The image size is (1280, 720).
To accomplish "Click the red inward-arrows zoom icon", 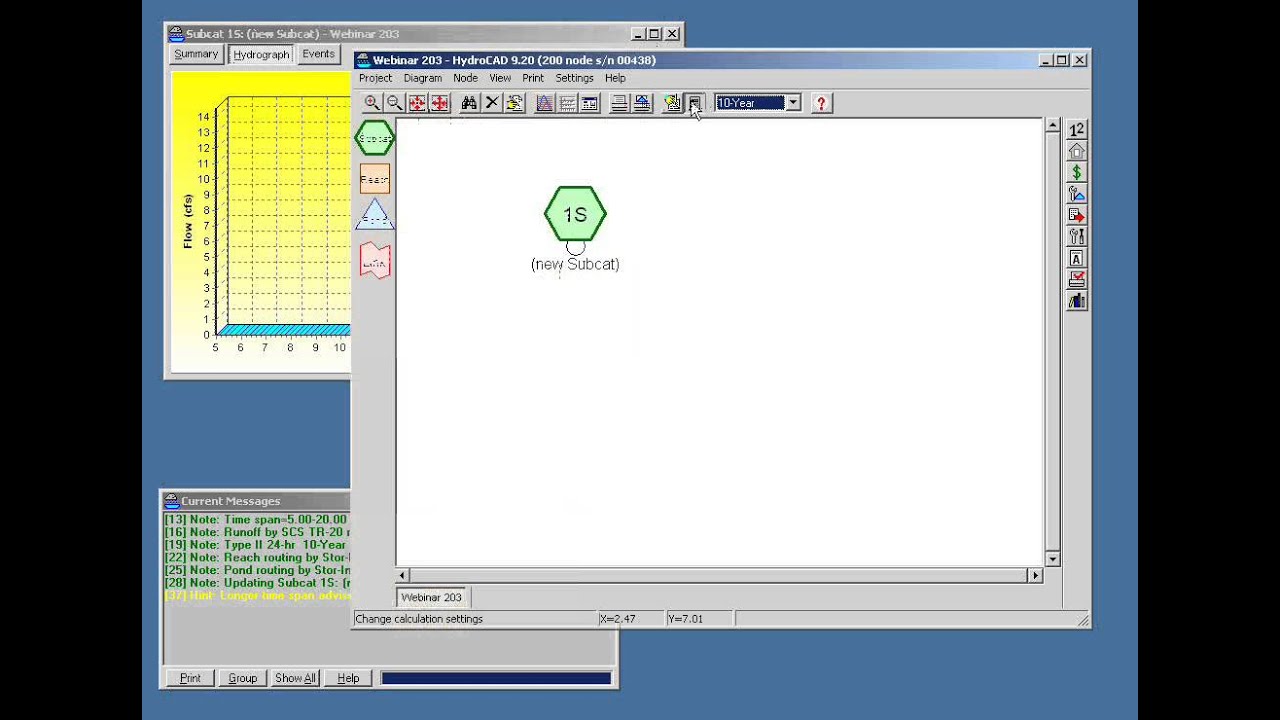I will (417, 103).
